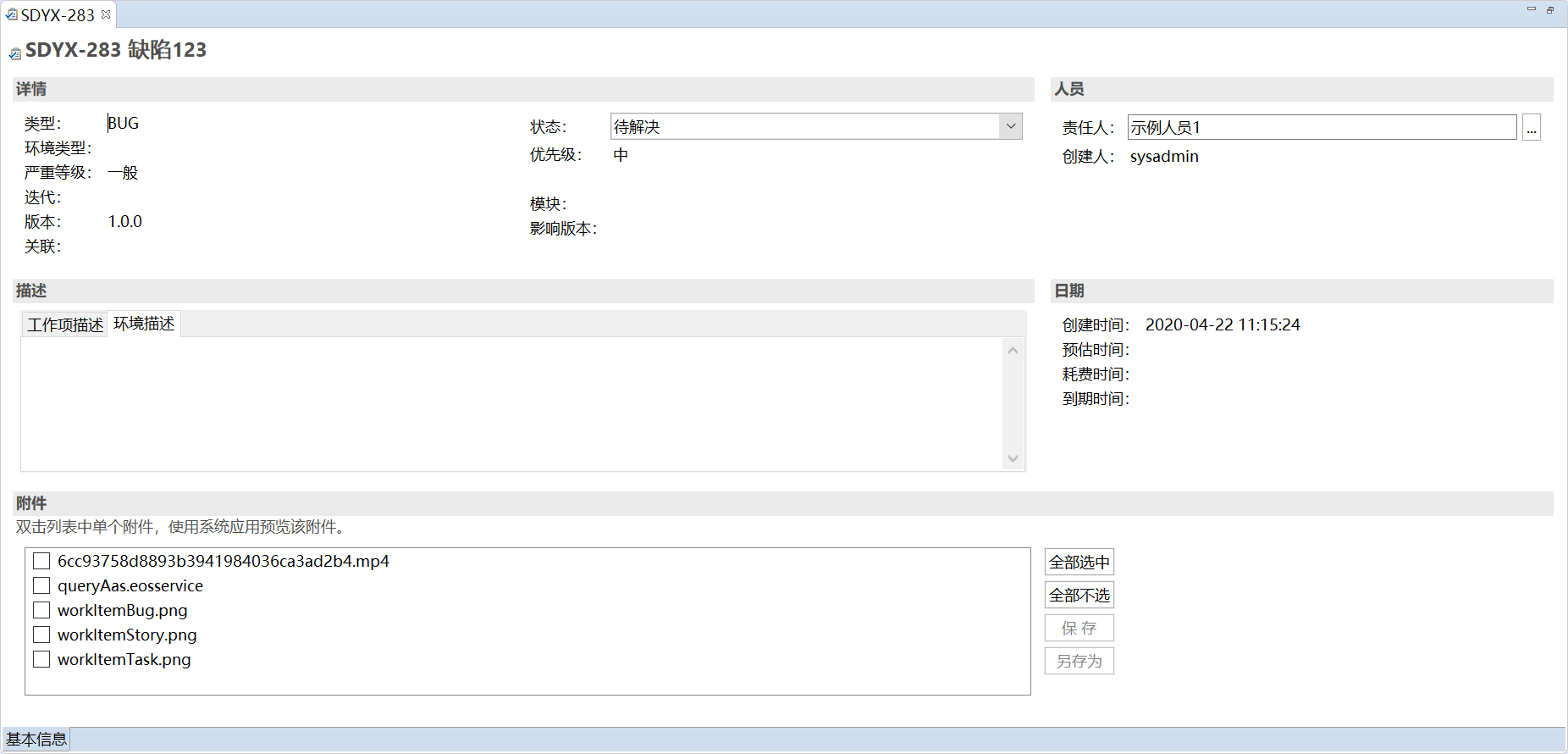
Task: Close the SDYX-283 editor tab
Action: pos(106,14)
